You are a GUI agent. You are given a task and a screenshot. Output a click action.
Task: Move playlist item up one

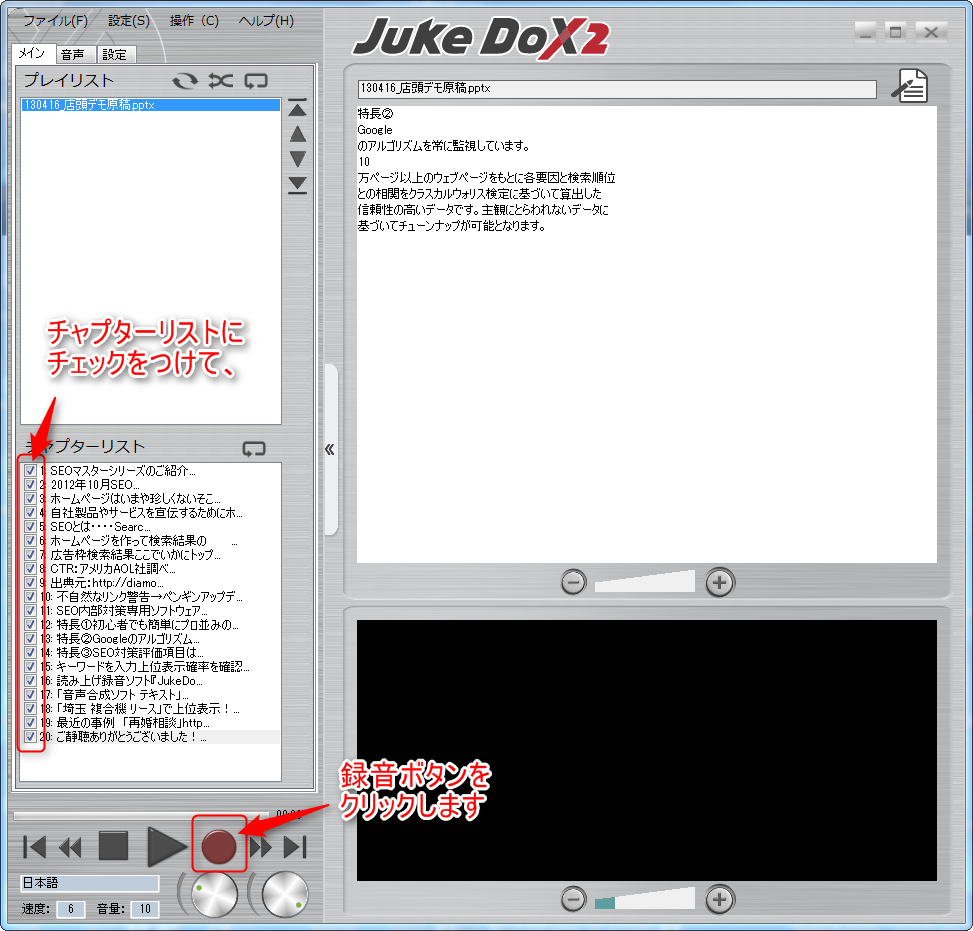(297, 134)
